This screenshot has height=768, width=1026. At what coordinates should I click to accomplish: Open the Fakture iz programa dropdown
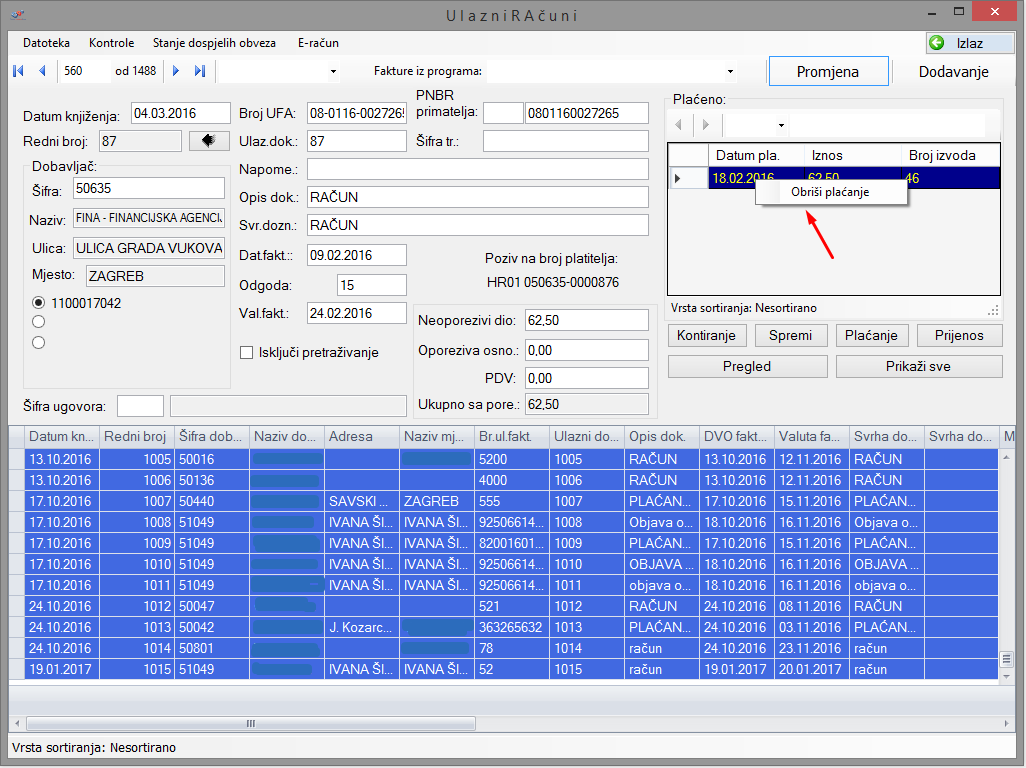730,72
